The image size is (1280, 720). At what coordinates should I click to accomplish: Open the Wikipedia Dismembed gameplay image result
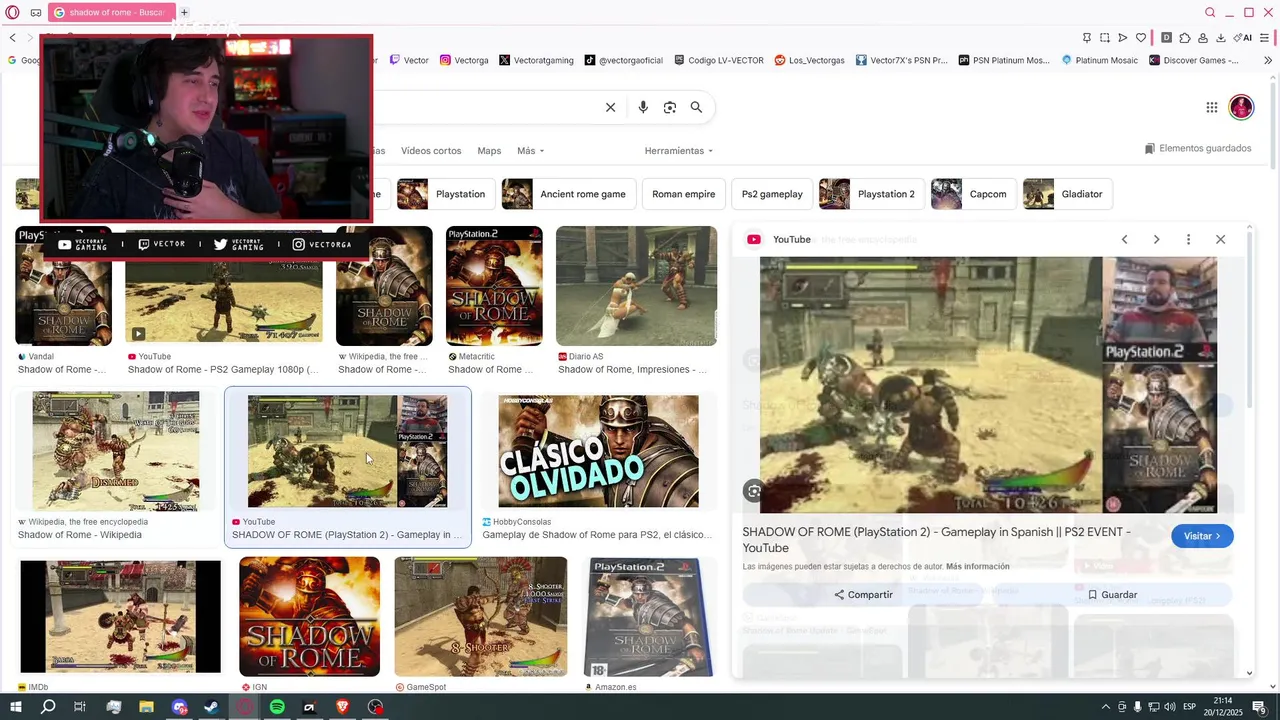(x=116, y=451)
